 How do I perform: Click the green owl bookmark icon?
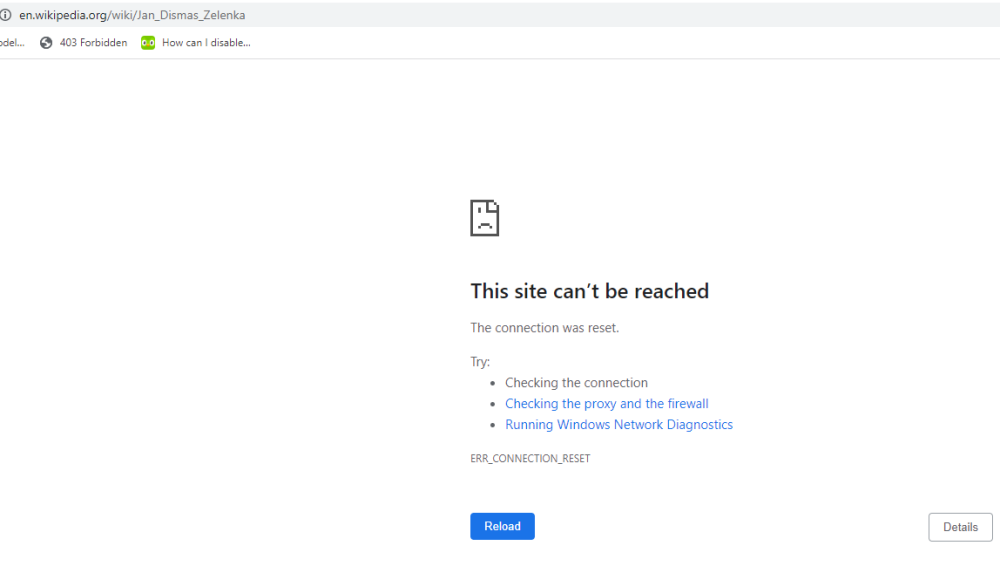click(x=148, y=43)
